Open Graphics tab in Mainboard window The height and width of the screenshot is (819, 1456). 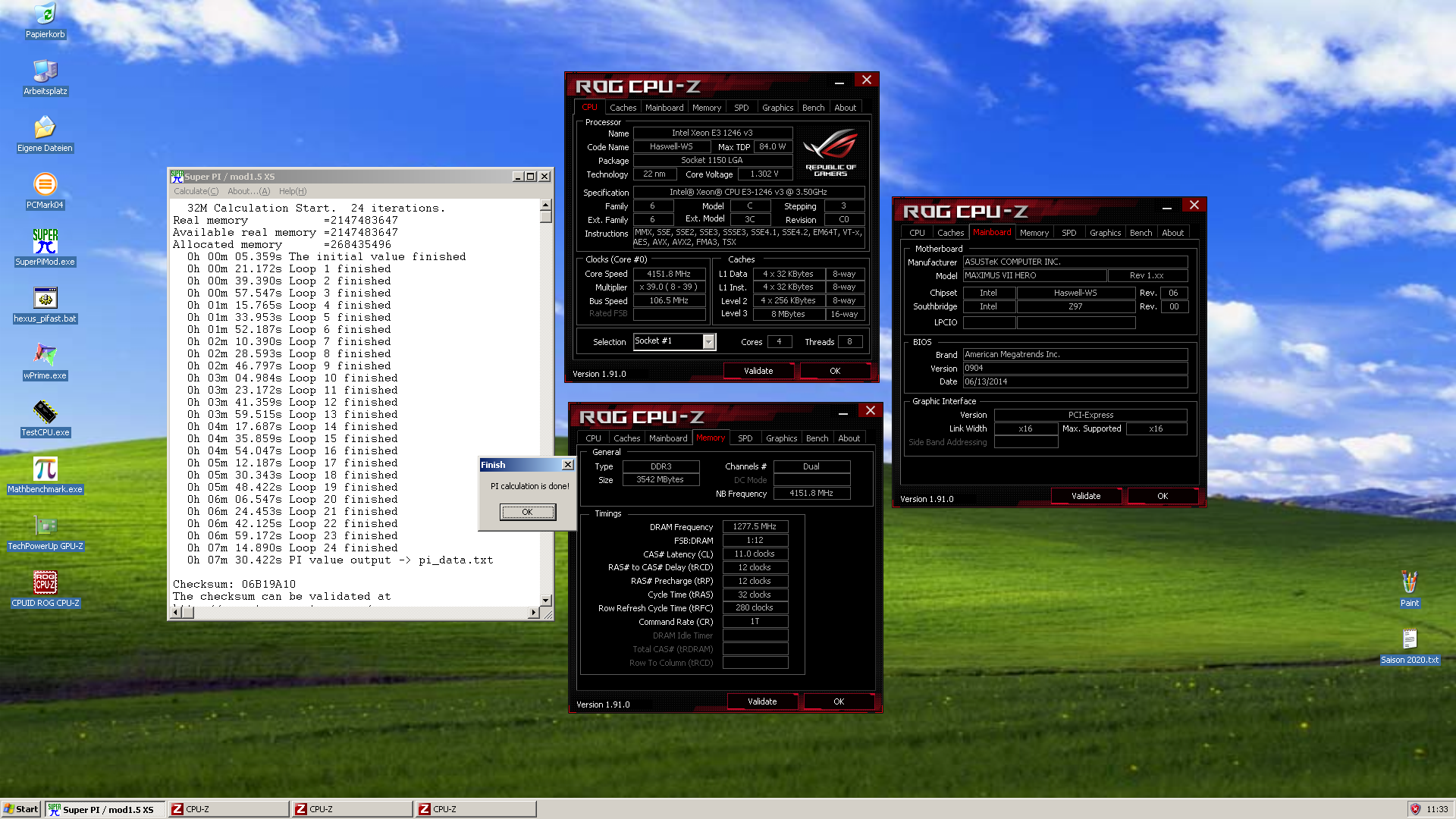(x=1105, y=233)
